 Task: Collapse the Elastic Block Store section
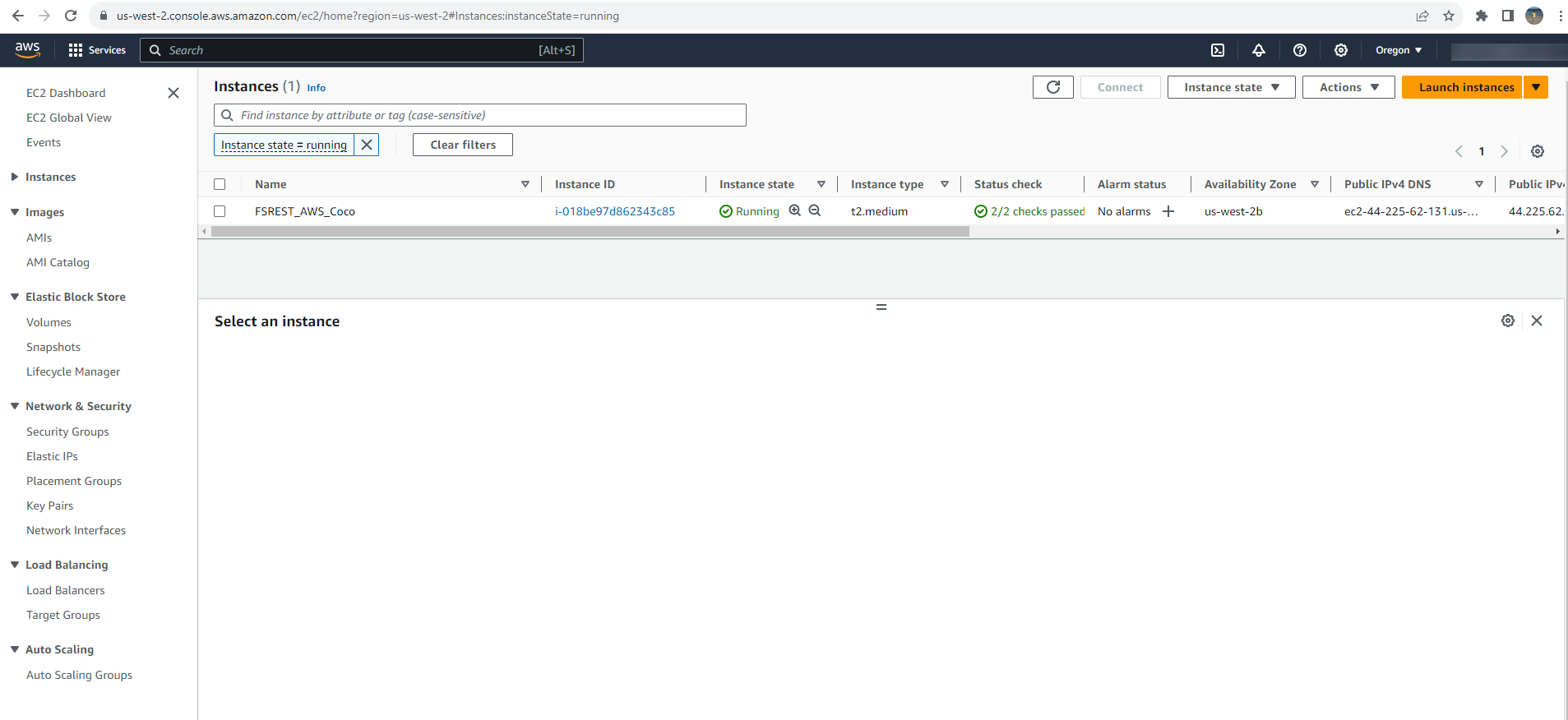[x=15, y=297]
